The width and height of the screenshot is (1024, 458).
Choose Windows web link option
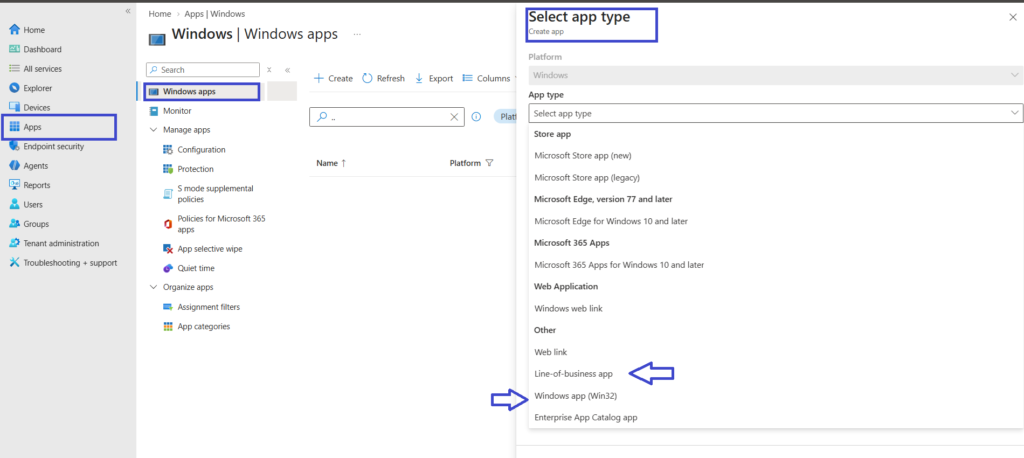click(568, 308)
